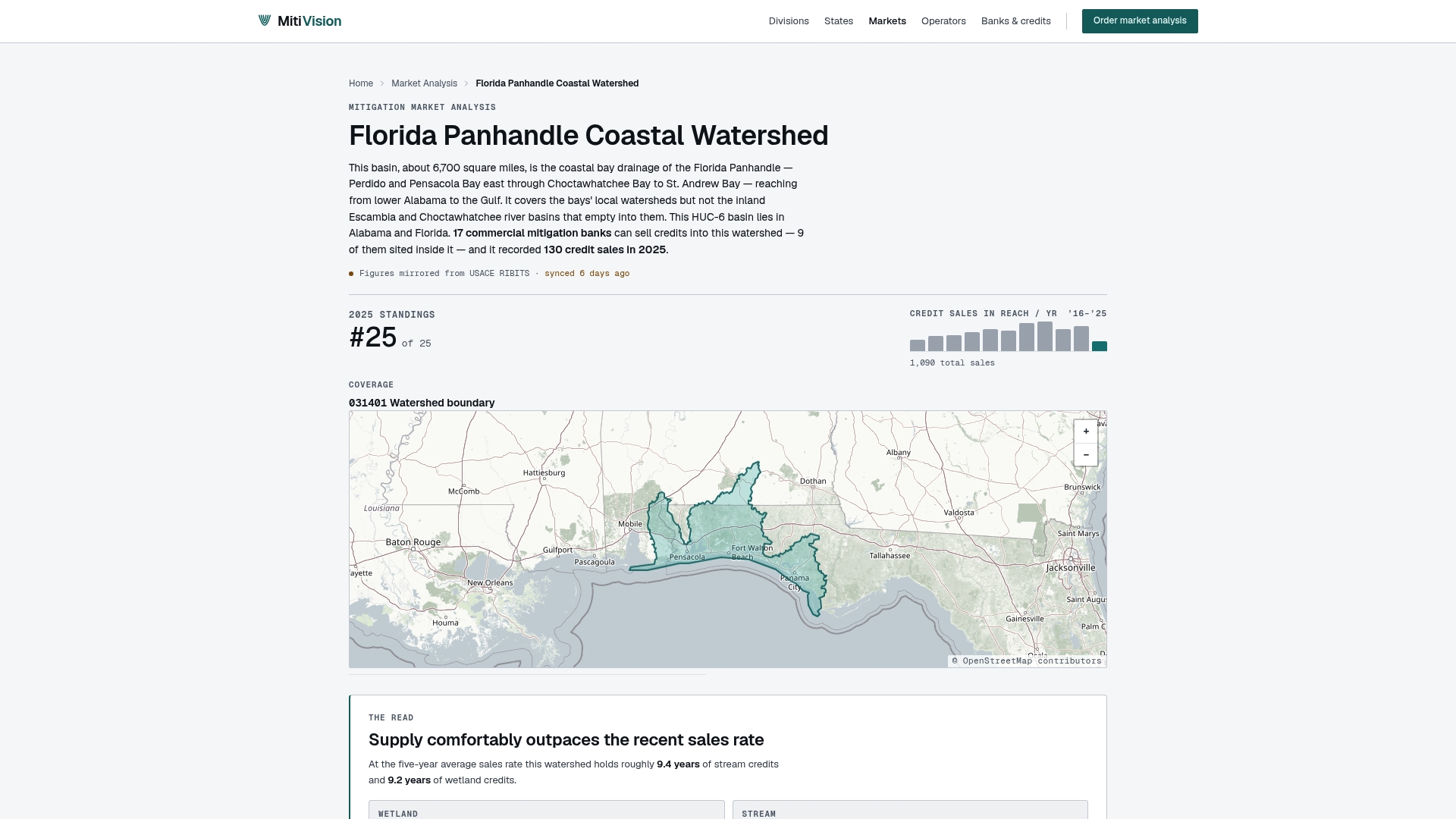Image resolution: width=1456 pixels, height=819 pixels.
Task: Click the New Orleans label on the map
Action: click(490, 583)
